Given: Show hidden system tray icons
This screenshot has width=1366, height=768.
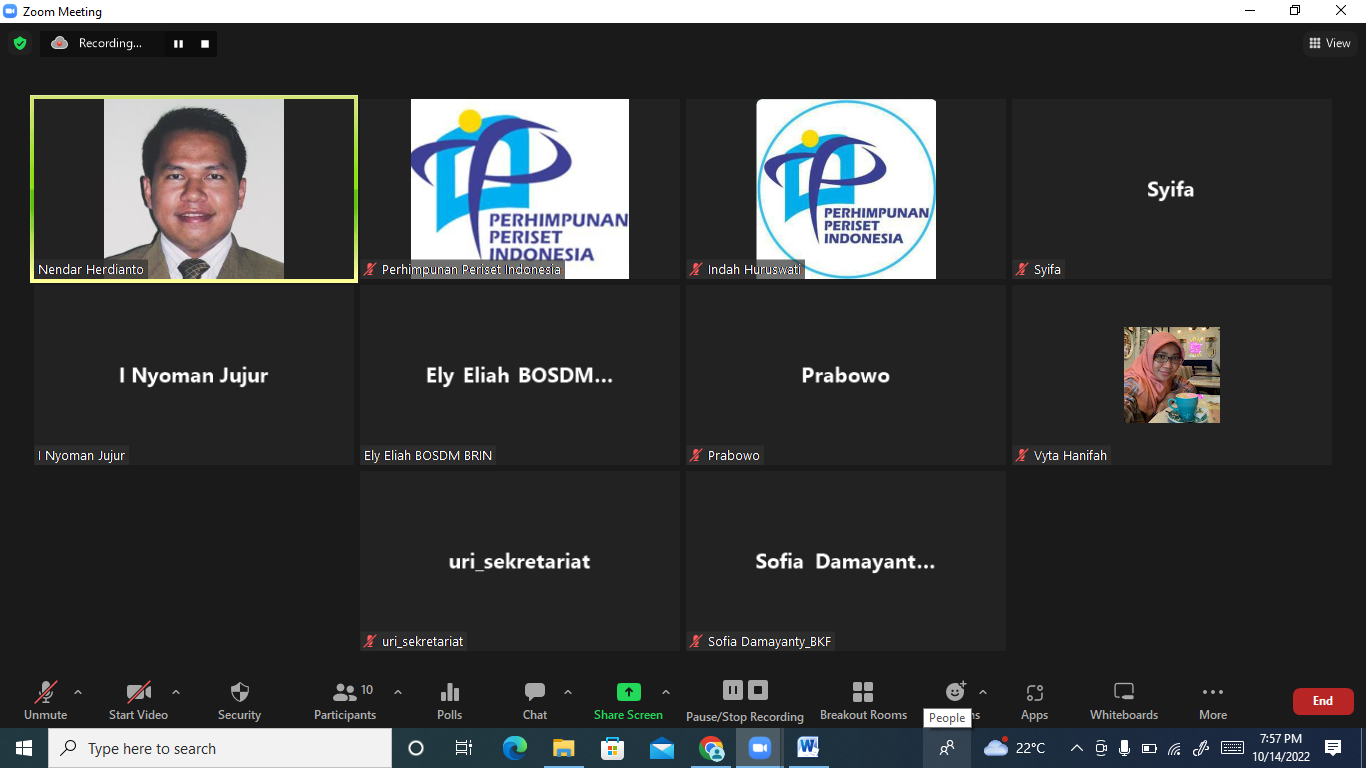Looking at the screenshot, I should 1077,748.
